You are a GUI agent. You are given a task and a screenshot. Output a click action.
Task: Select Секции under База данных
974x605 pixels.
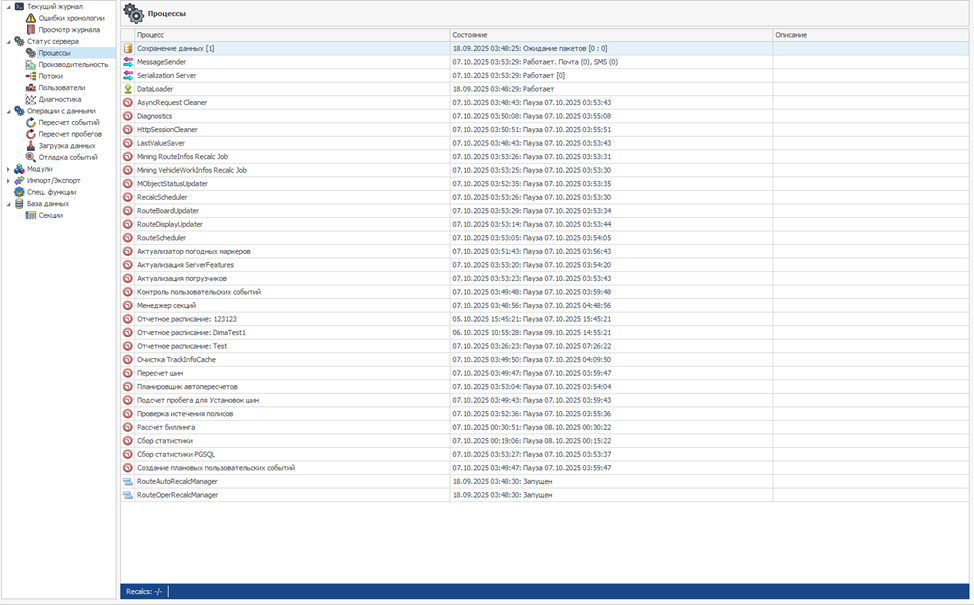[50, 215]
